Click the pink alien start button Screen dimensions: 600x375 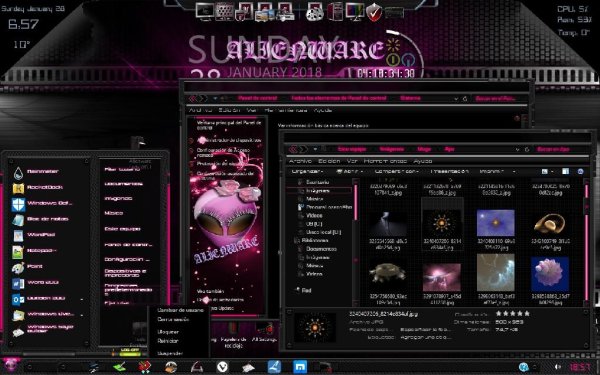click(x=10, y=365)
